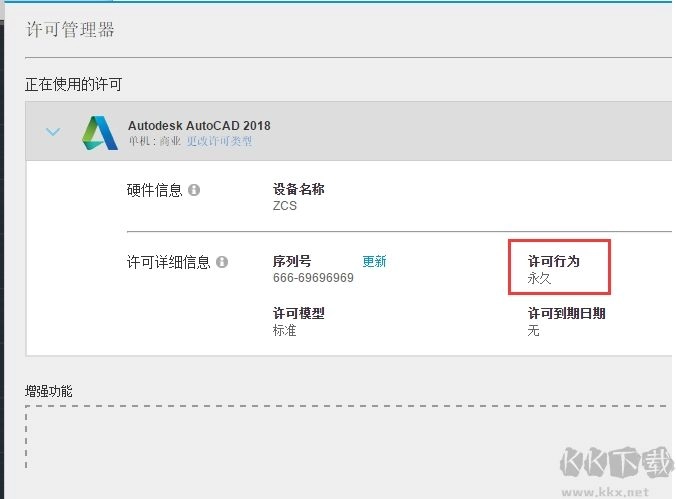Screen dimensions: 676x499
Task: Click the info icon beside 硬件信息
Action: pyautogui.click(x=194, y=189)
